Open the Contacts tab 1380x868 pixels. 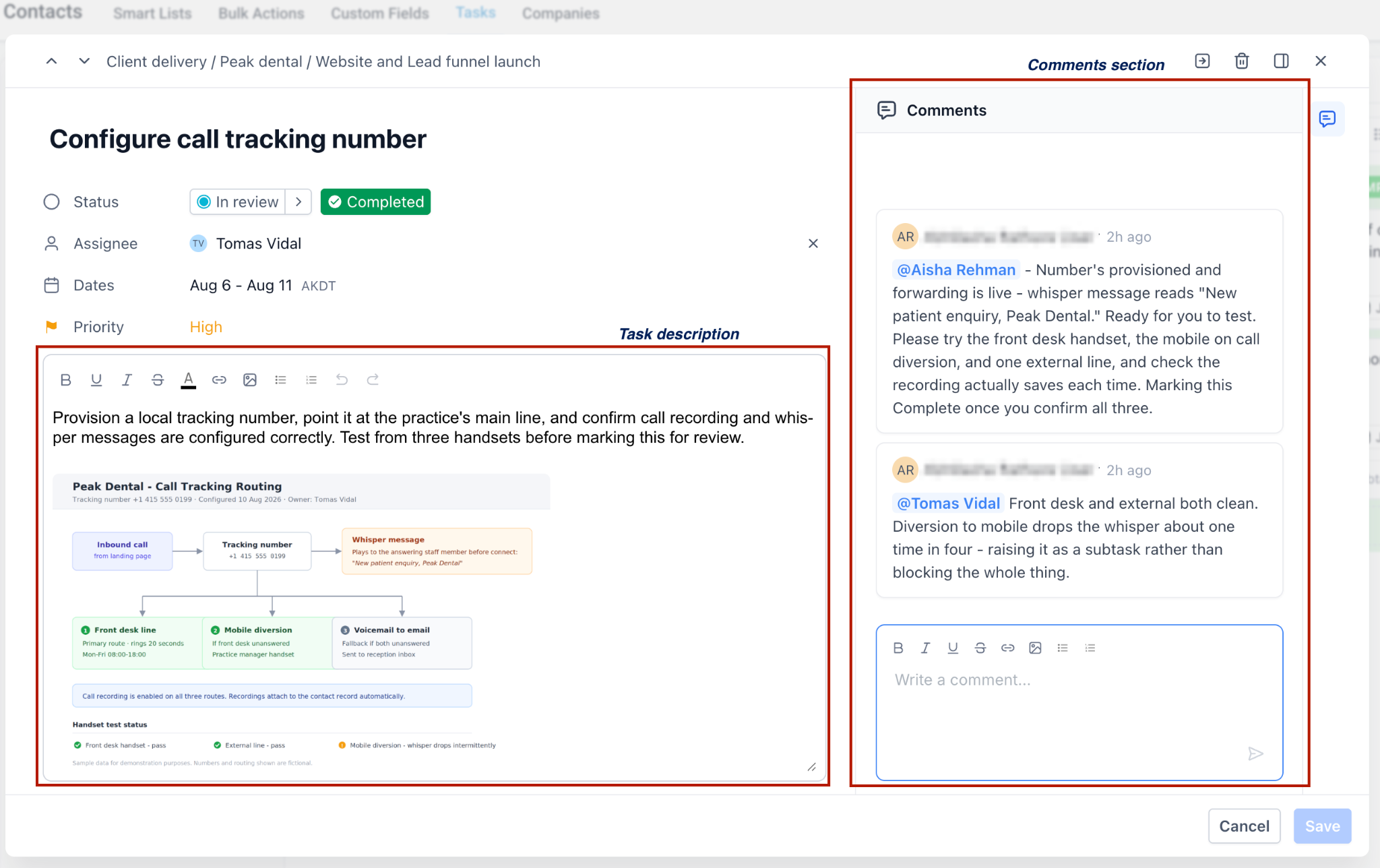42,12
